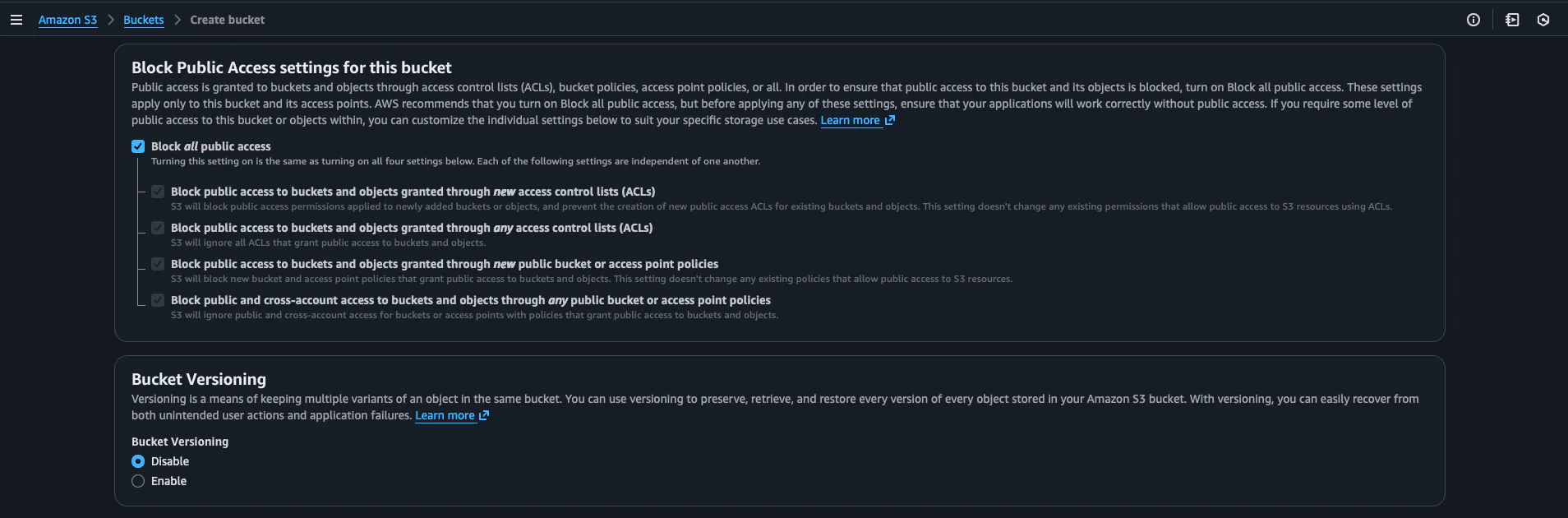The height and width of the screenshot is (518, 1568).
Task: Open Amazon Q assistant icon
Action: (x=1544, y=19)
